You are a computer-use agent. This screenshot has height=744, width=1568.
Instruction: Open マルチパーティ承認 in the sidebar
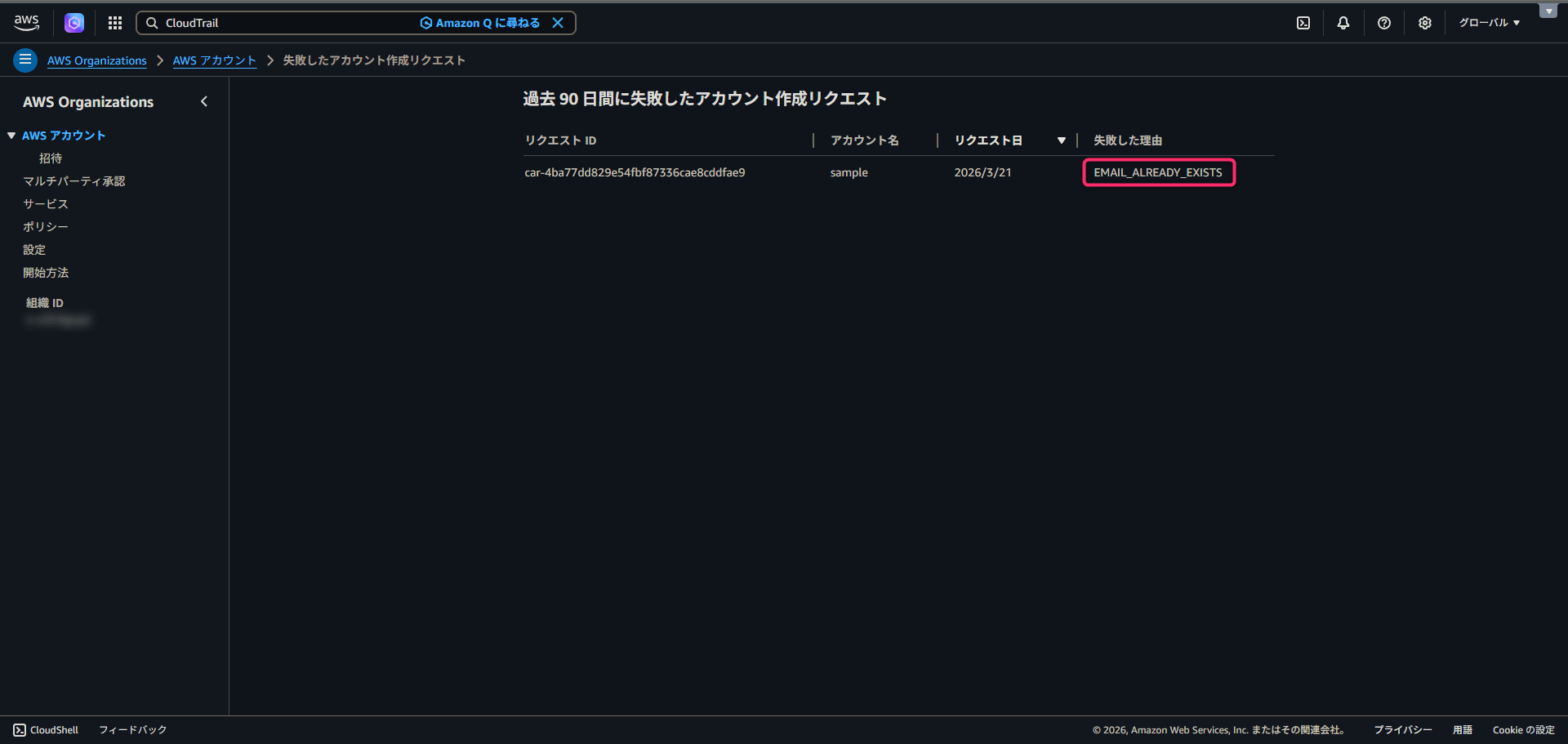click(x=74, y=181)
